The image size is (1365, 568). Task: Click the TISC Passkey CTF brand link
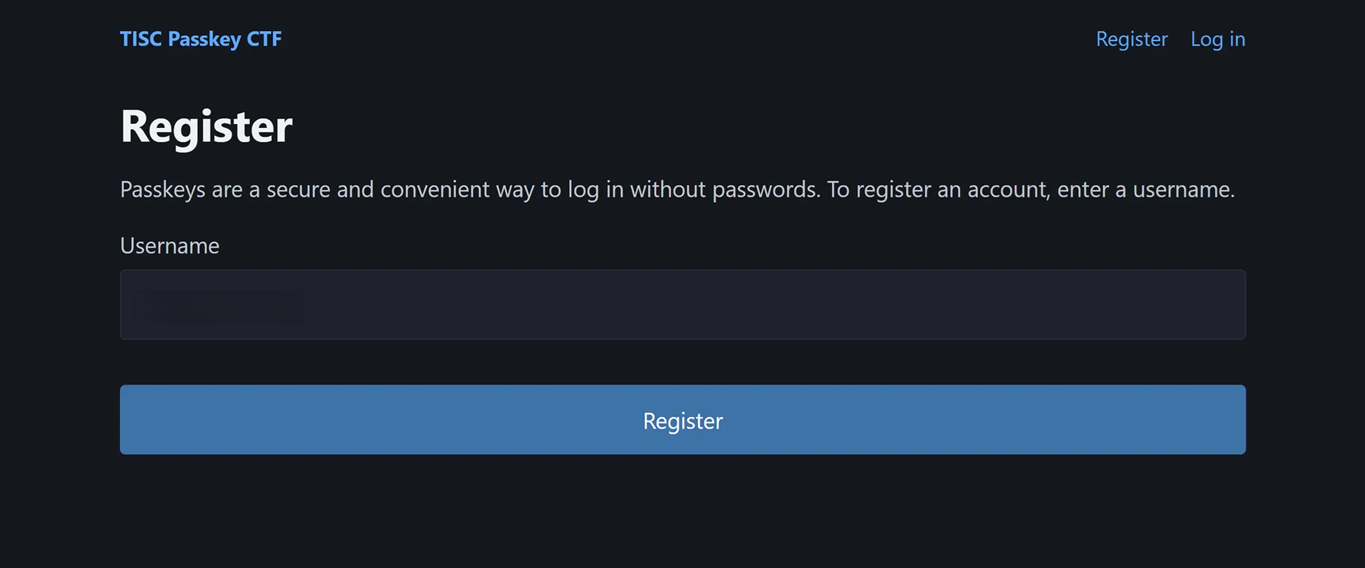(201, 39)
